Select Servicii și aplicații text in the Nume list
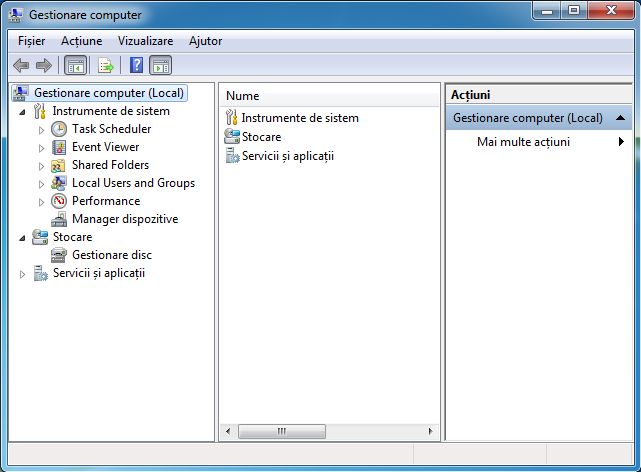The image size is (641, 472). tap(288, 156)
